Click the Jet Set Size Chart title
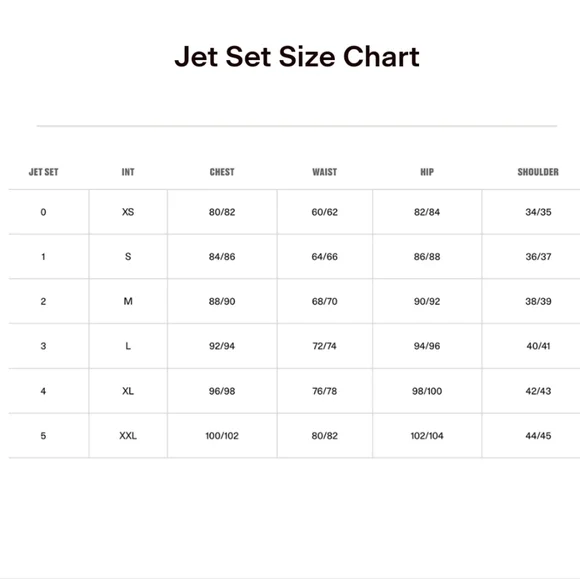Screen dimensions: 580x579 297,57
